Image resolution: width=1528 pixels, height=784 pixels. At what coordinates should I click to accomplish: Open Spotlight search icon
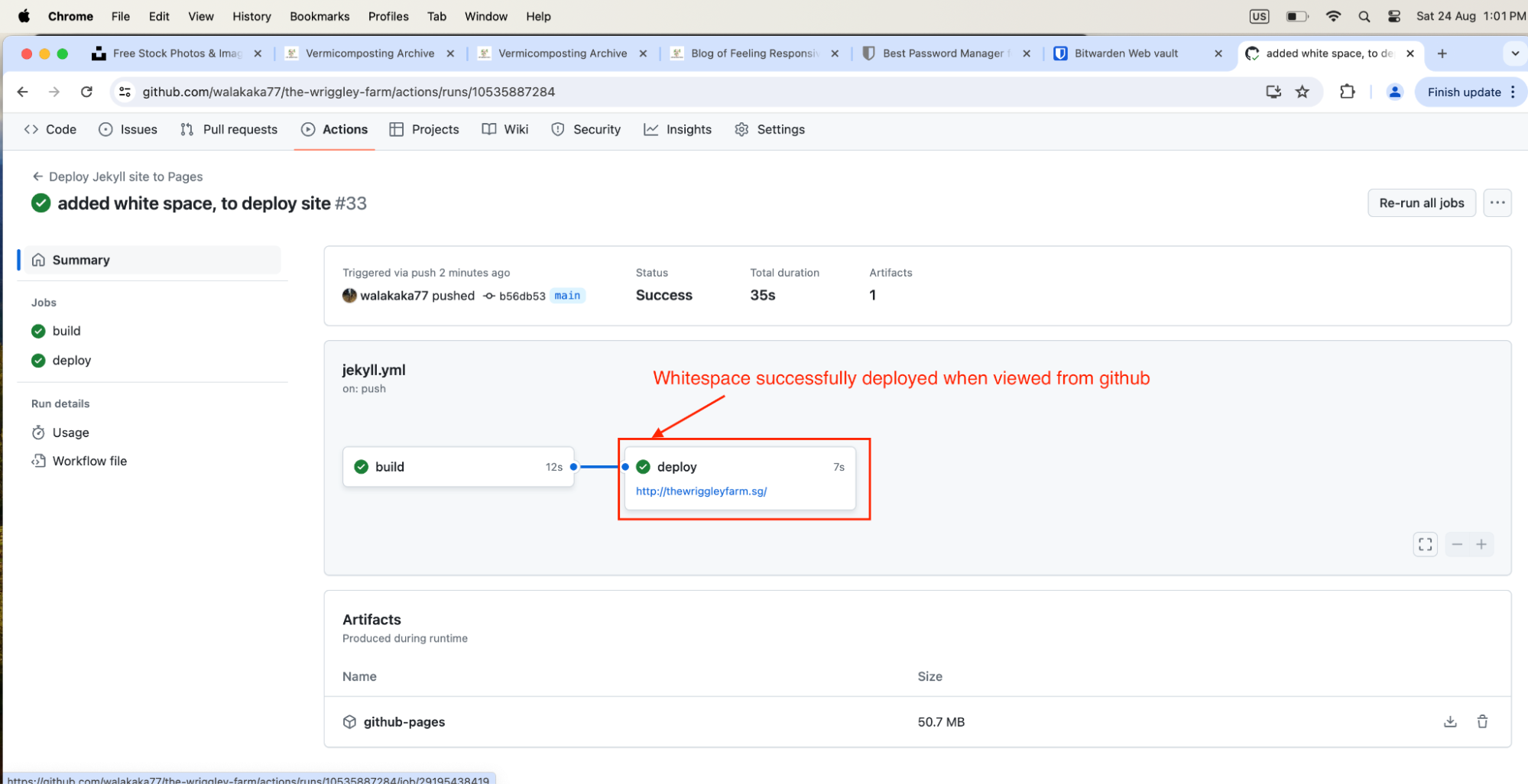(x=1364, y=16)
